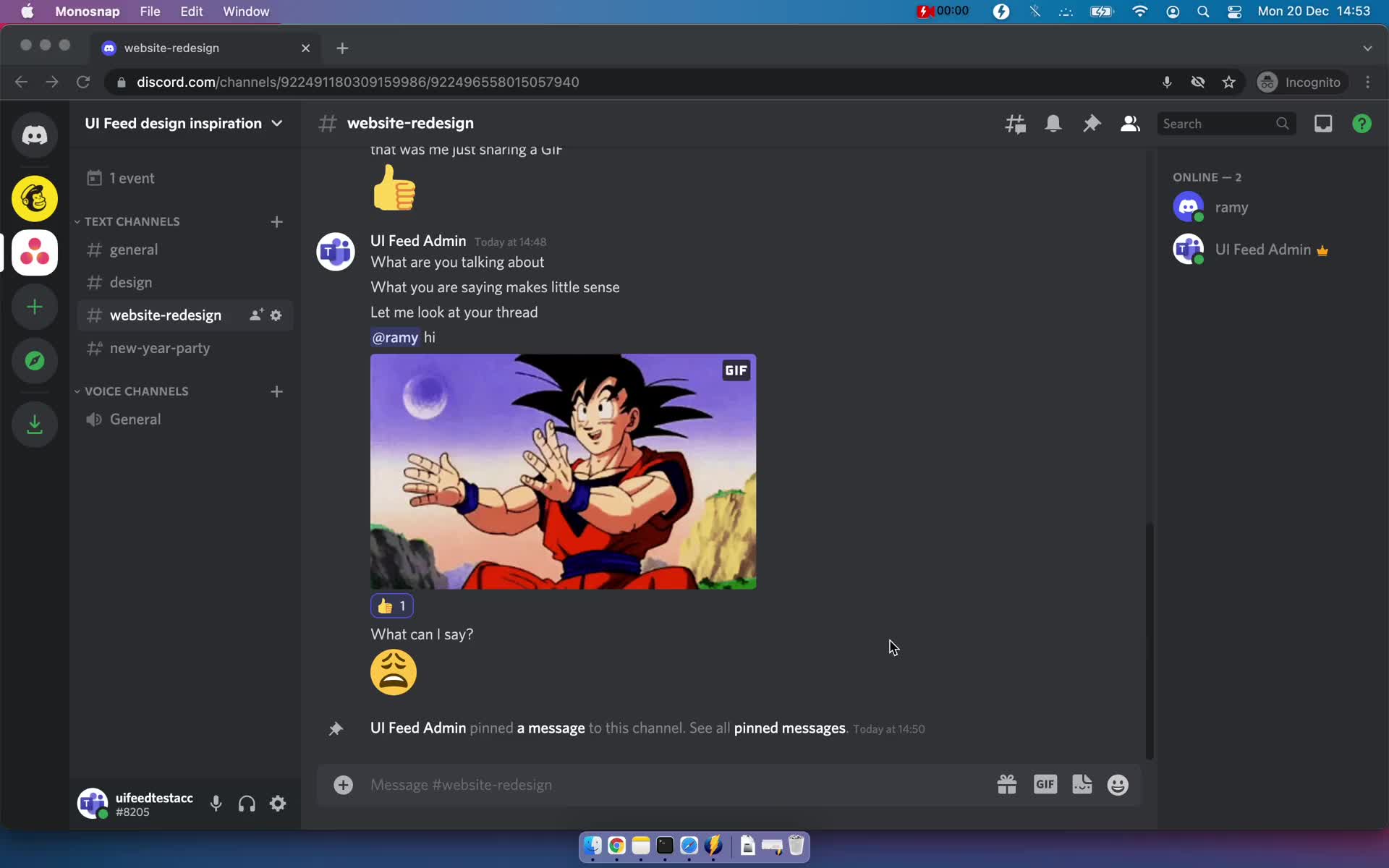Edit website-redesign channel gear icon
This screenshot has height=868, width=1389.
click(x=276, y=315)
